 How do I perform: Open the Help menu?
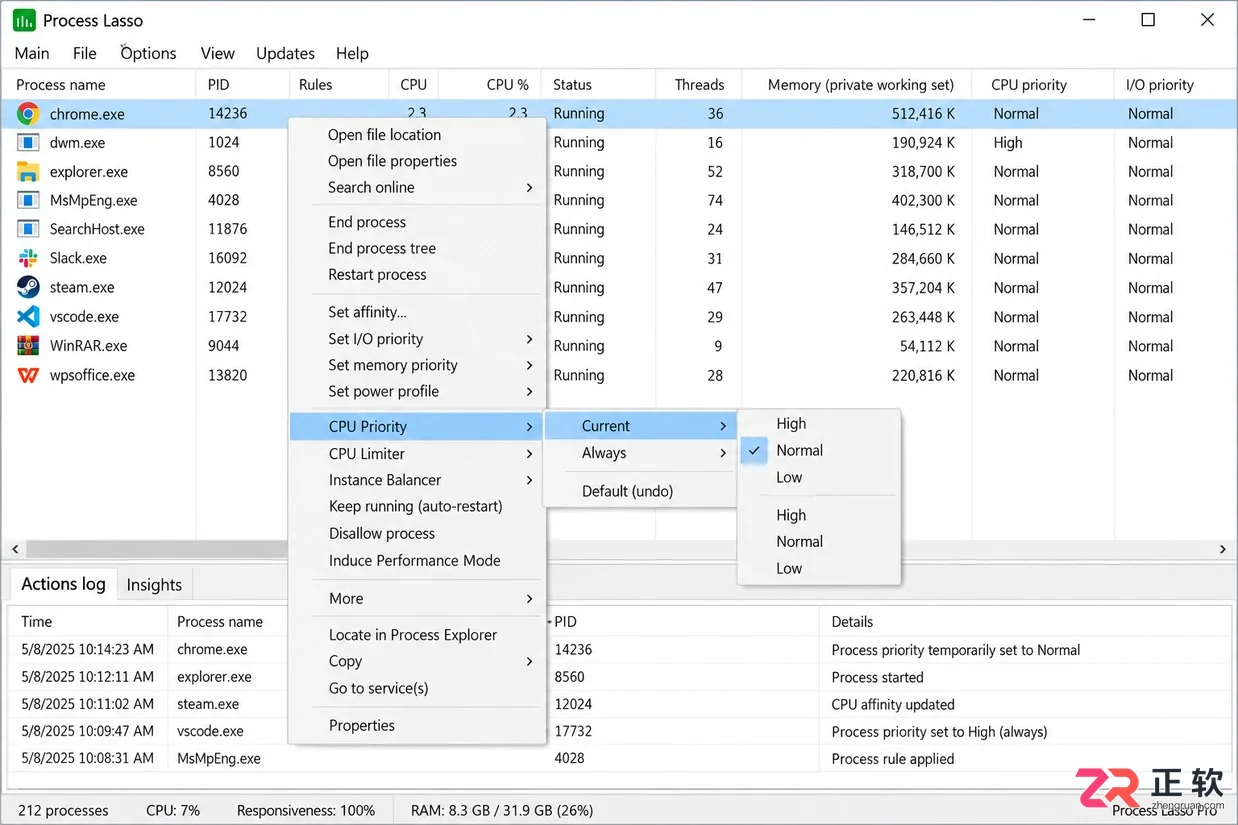coord(352,54)
